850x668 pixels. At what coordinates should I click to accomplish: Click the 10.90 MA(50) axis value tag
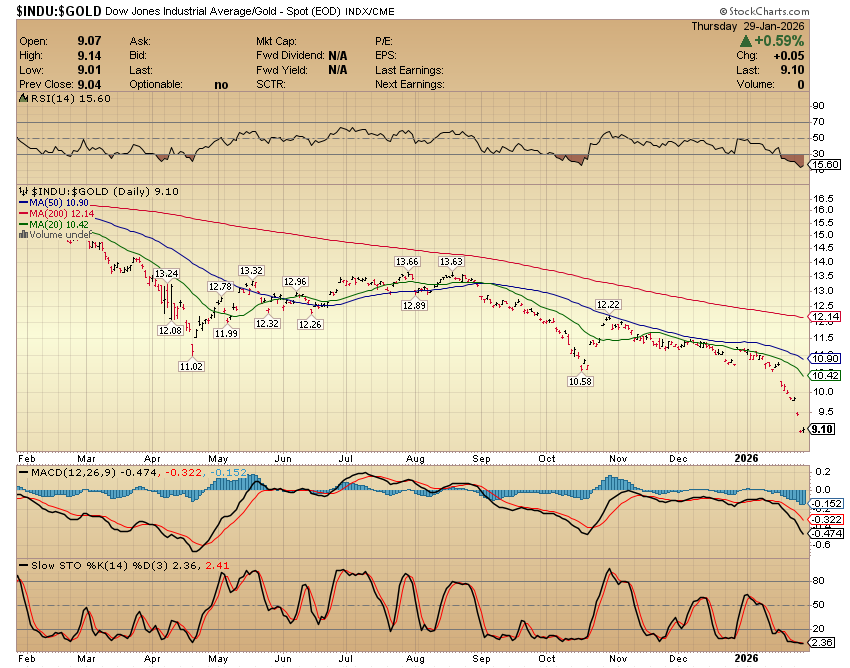tap(824, 358)
